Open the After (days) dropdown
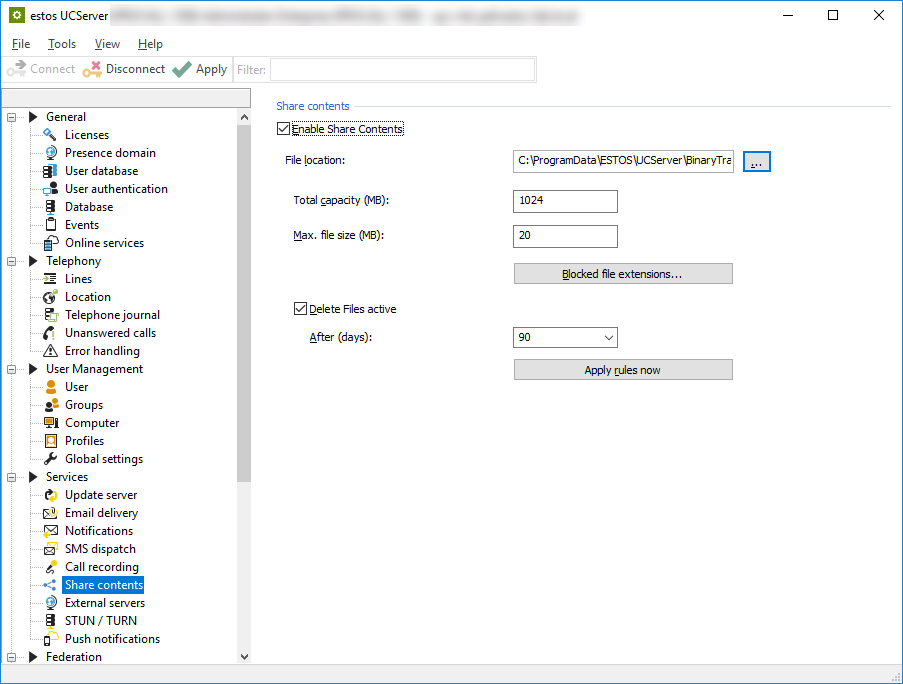Viewport: 903px width, 684px height. tap(607, 338)
